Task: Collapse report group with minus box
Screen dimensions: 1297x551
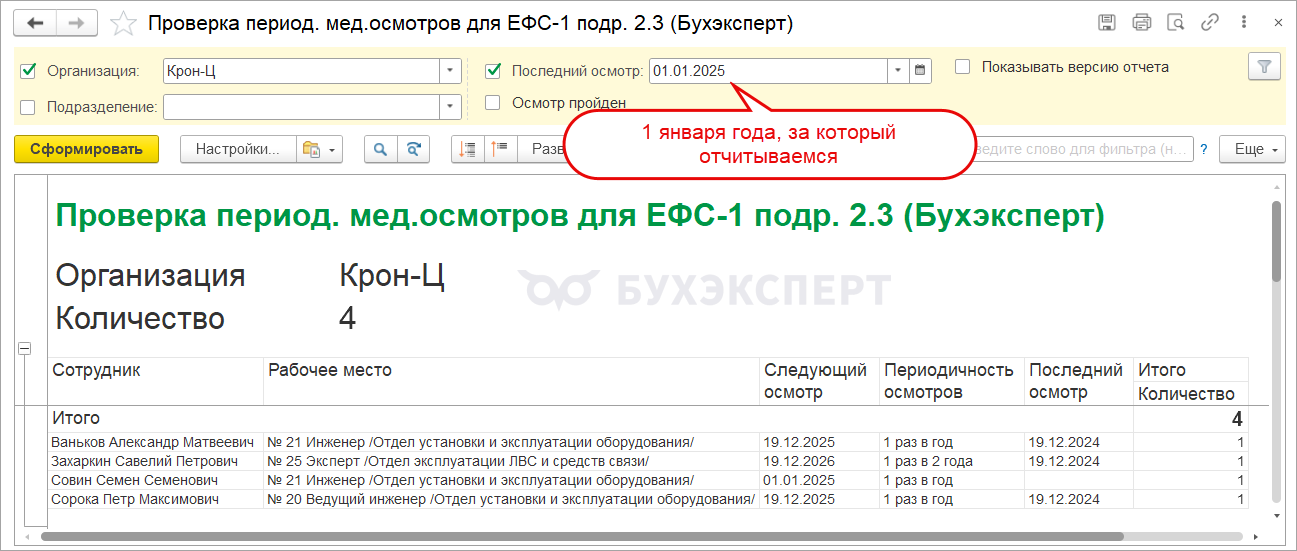Action: (25, 348)
